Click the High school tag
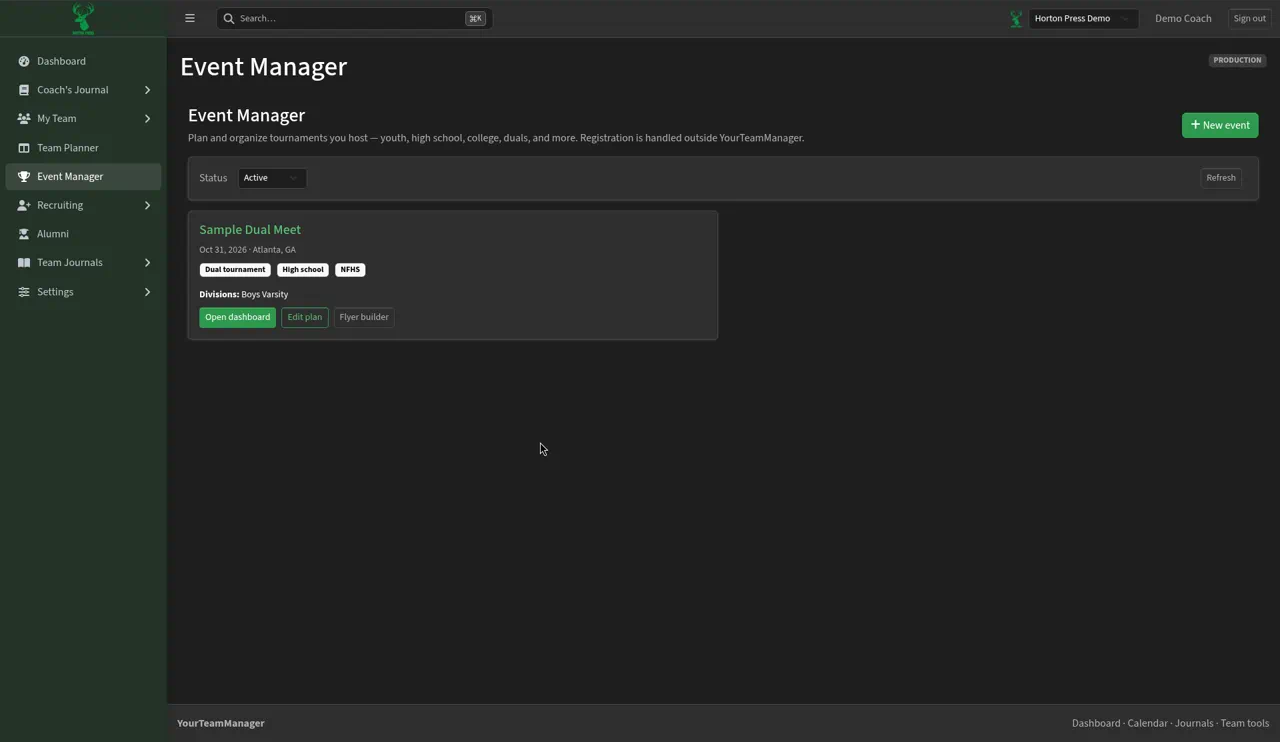Image resolution: width=1280 pixels, height=742 pixels. 303,270
